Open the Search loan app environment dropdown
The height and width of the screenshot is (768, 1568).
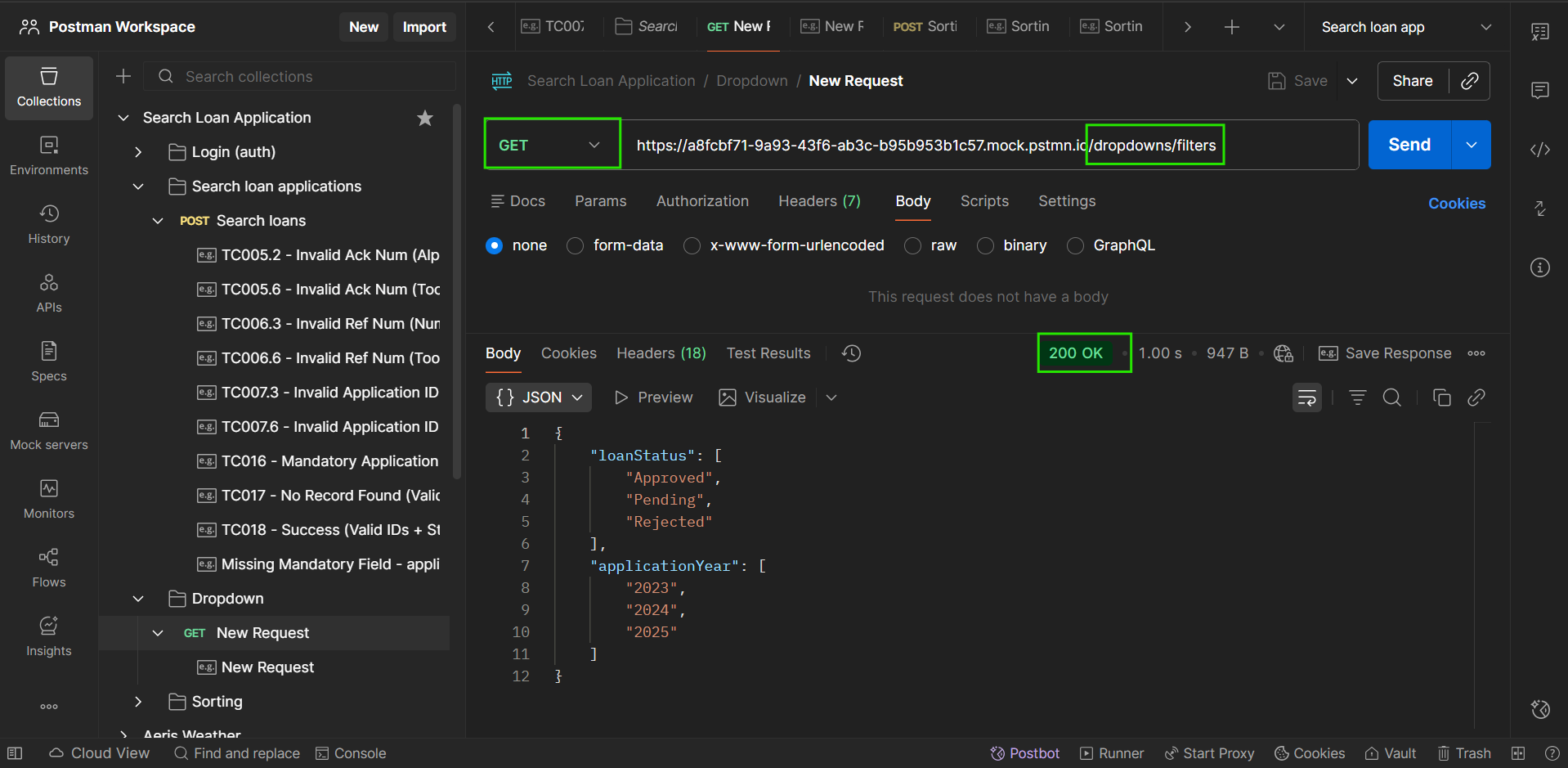pos(1406,27)
